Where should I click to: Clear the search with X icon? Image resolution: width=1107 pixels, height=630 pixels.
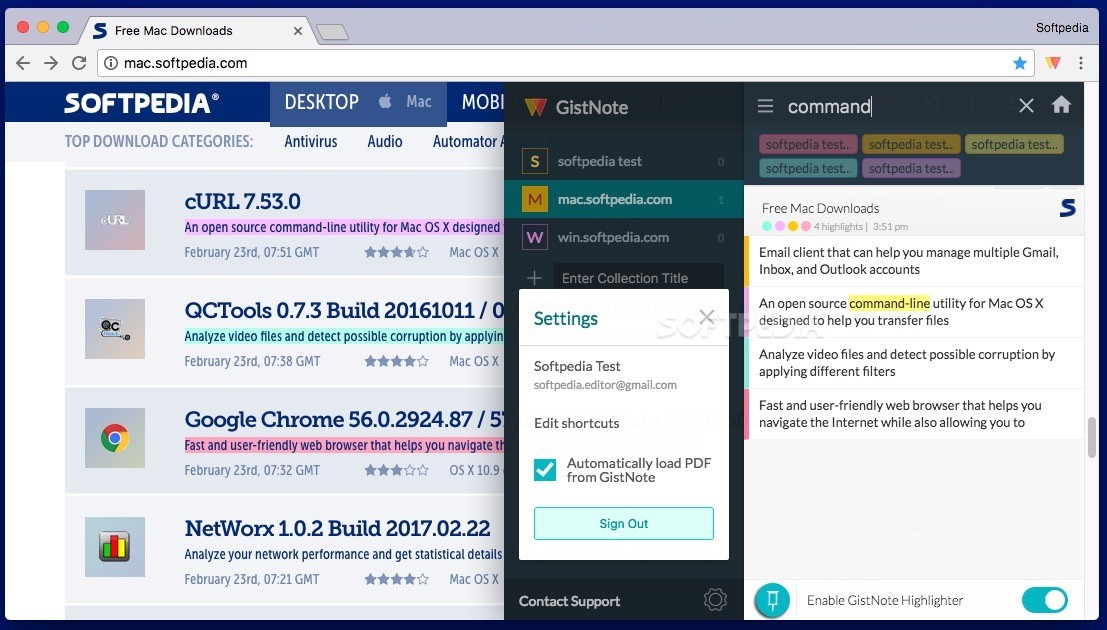coord(1026,106)
